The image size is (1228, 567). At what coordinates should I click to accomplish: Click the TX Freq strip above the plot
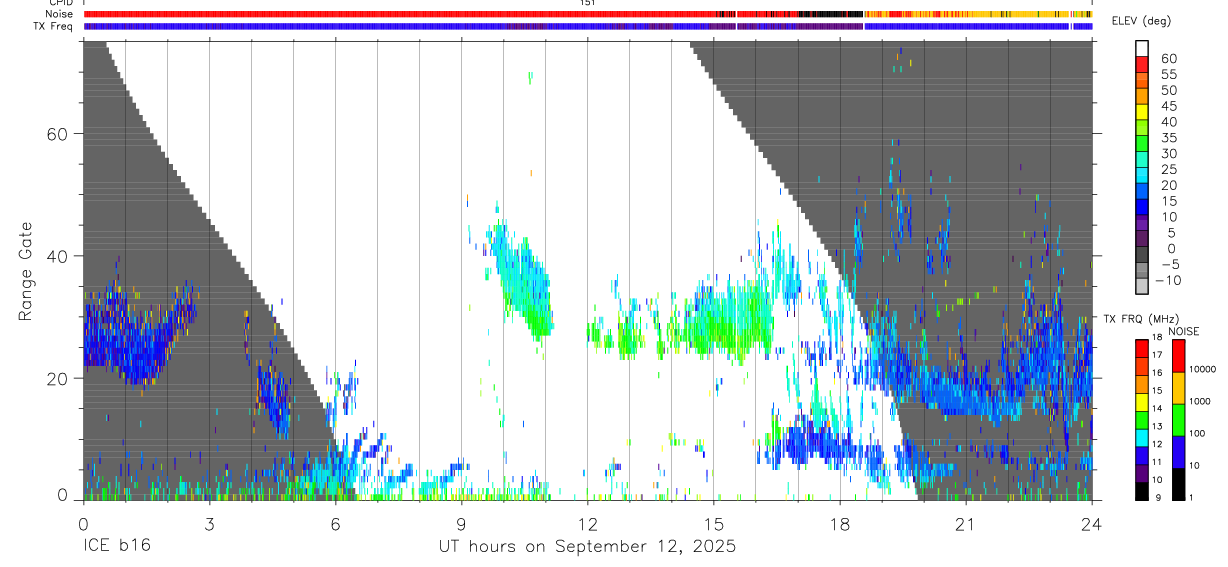pyautogui.click(x=588, y=26)
